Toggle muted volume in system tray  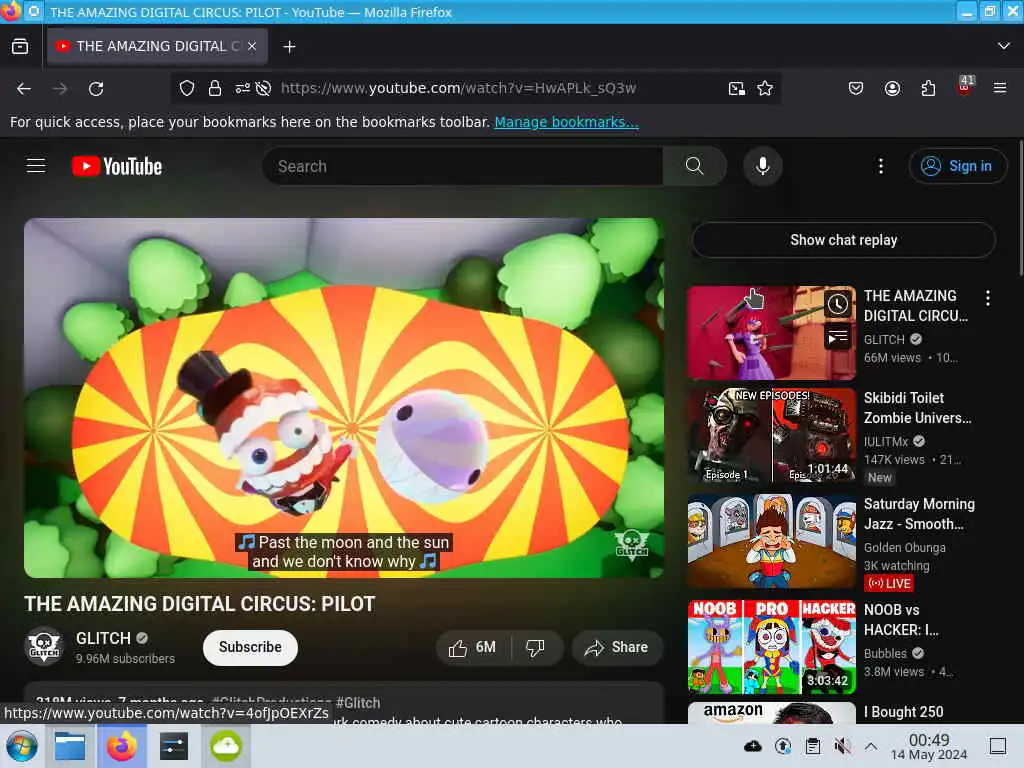coord(842,746)
